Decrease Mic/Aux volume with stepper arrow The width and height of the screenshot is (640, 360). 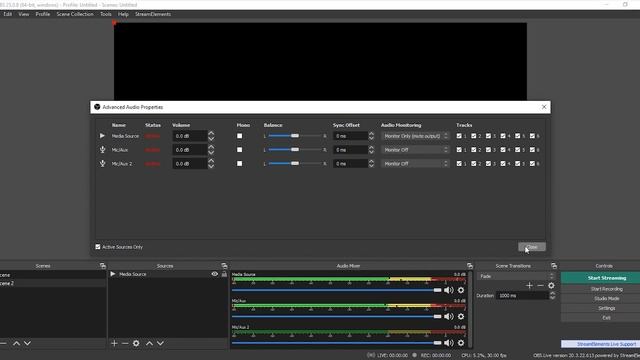tap(211, 153)
